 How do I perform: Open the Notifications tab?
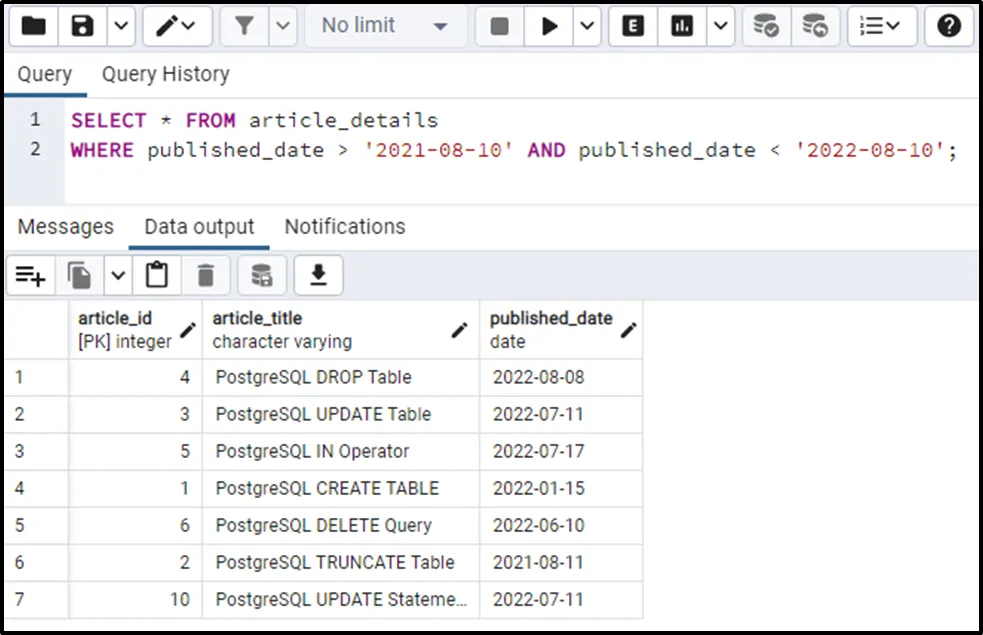click(x=345, y=227)
